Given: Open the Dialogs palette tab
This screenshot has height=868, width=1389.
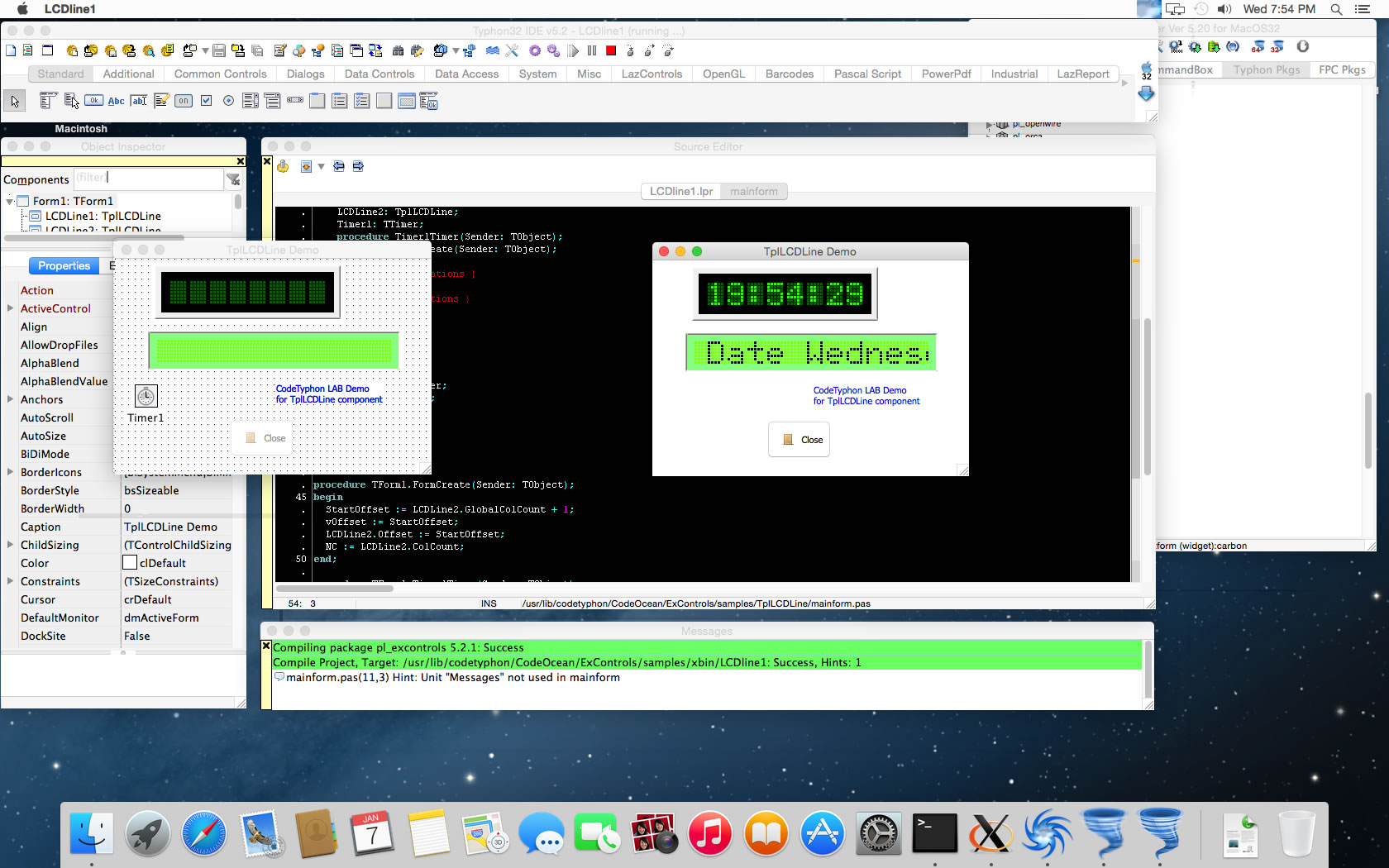Looking at the screenshot, I should [x=305, y=74].
